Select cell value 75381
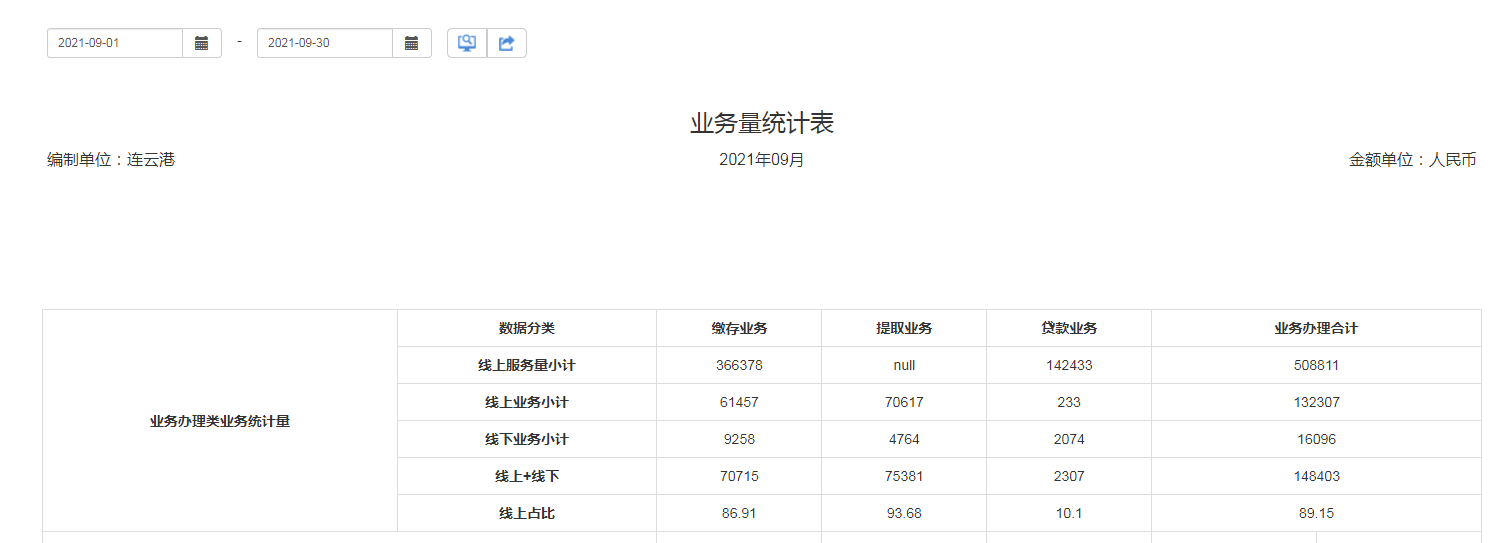The image size is (1506, 543). (x=904, y=476)
